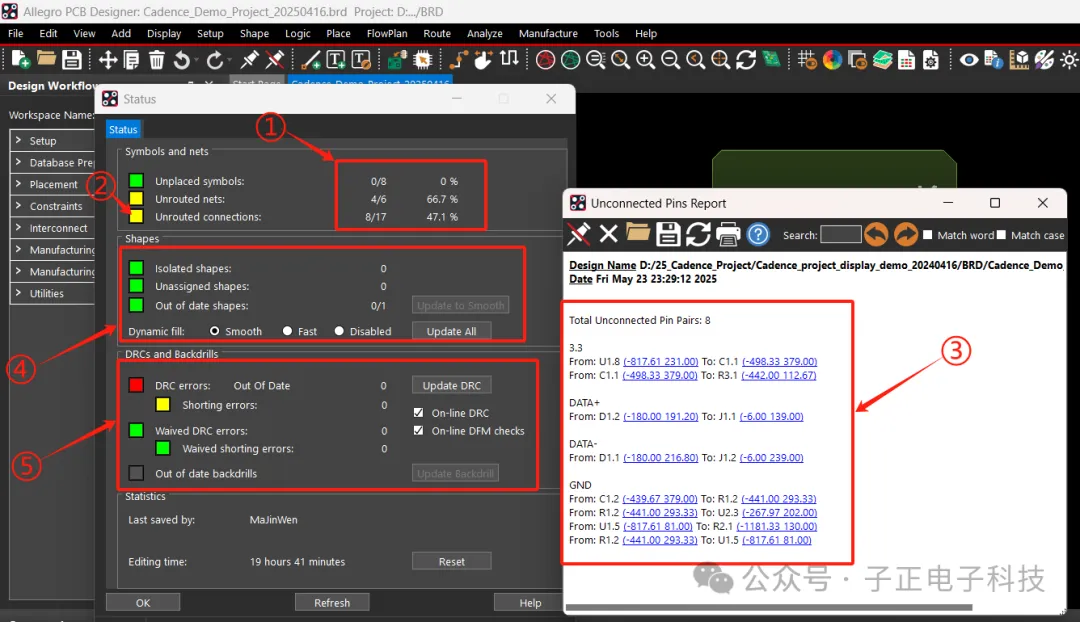Viewport: 1080px width, 622px height.
Task: Select the Add Line tool
Action: (x=311, y=60)
